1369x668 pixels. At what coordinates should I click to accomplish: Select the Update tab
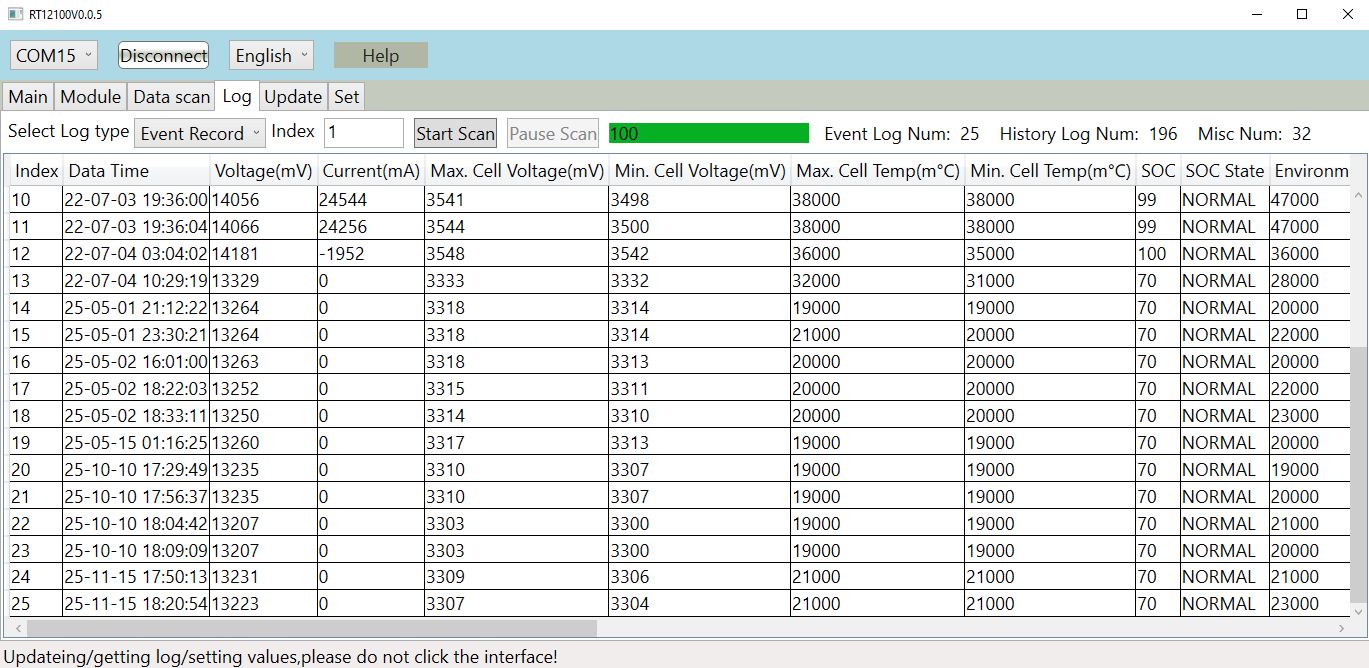tap(293, 97)
